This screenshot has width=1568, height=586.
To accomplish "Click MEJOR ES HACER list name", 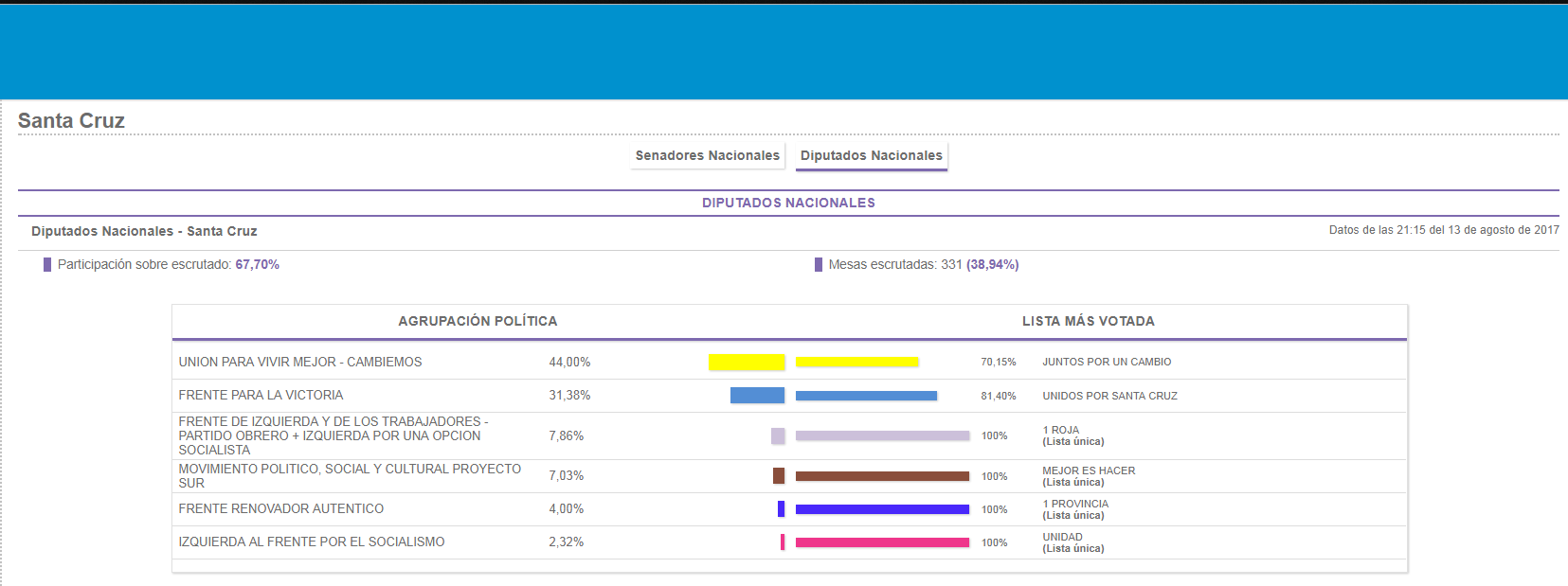I will click(x=1089, y=471).
